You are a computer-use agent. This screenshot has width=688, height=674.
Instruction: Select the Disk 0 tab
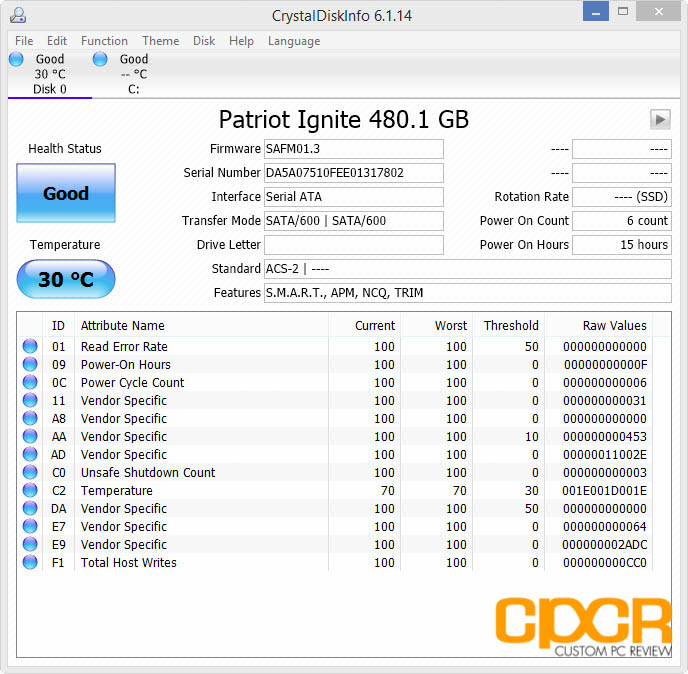tap(50, 74)
